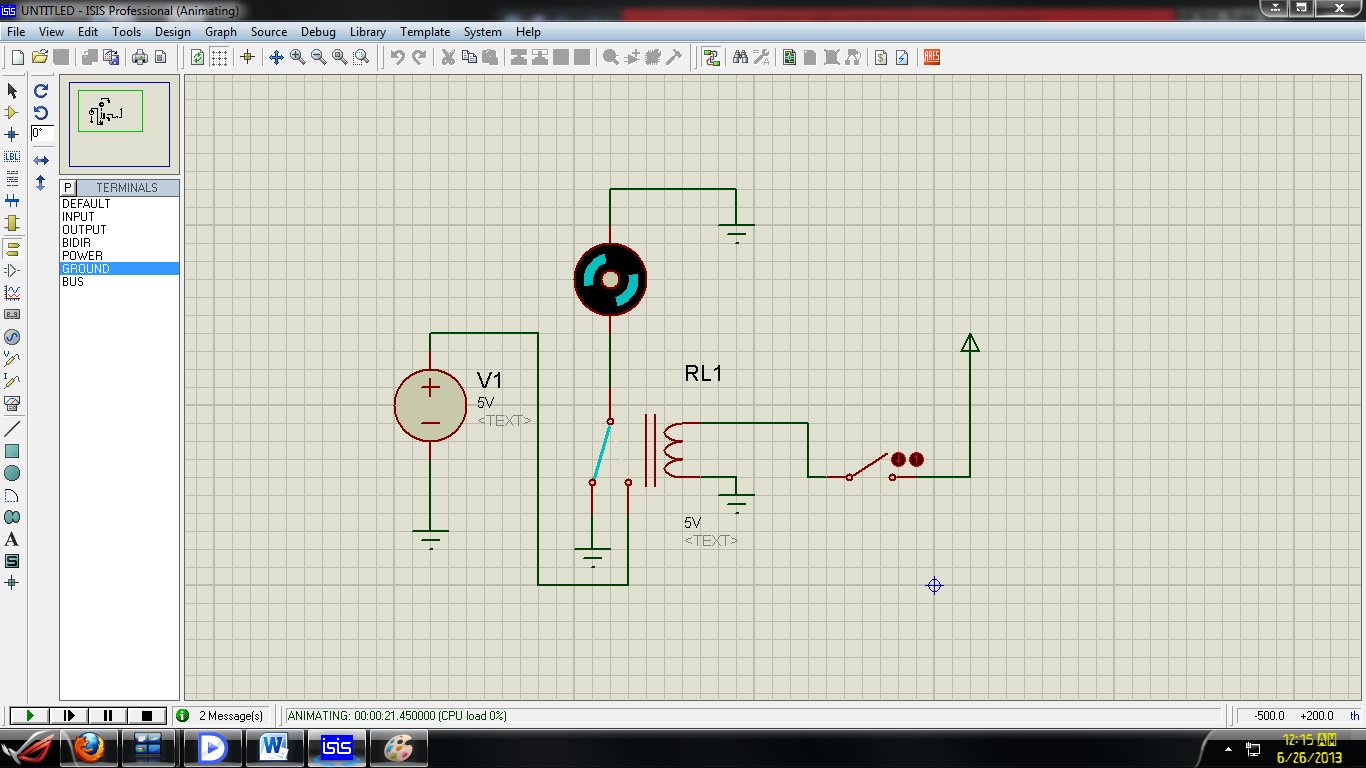
Task: Select the Component Mode tool
Action: pyautogui.click(x=13, y=113)
